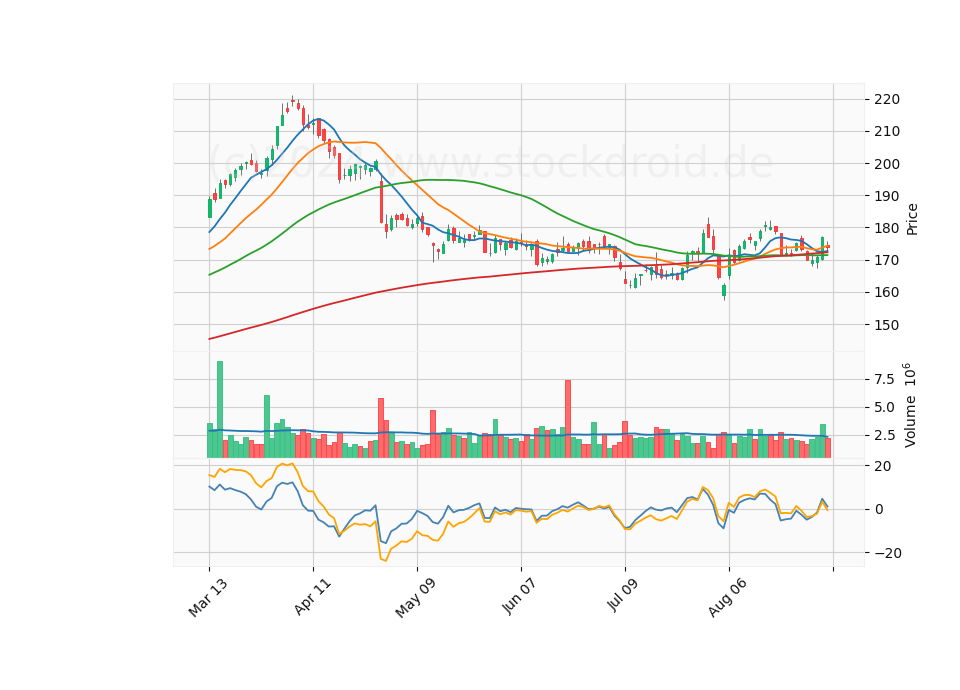
Task: Click the "Jun 07" date label
Action: (519, 596)
